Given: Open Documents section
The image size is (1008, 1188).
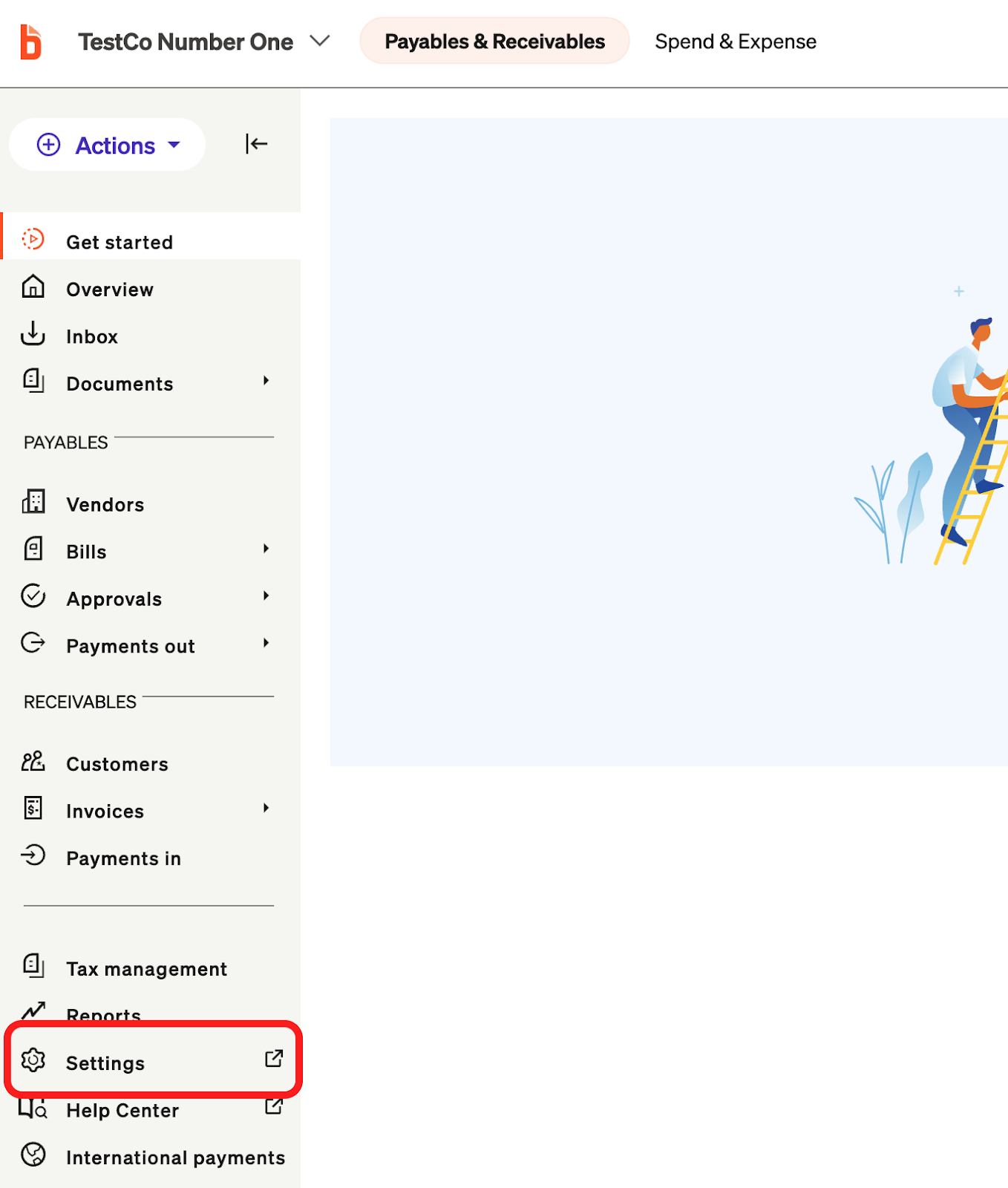Looking at the screenshot, I should coord(119,384).
